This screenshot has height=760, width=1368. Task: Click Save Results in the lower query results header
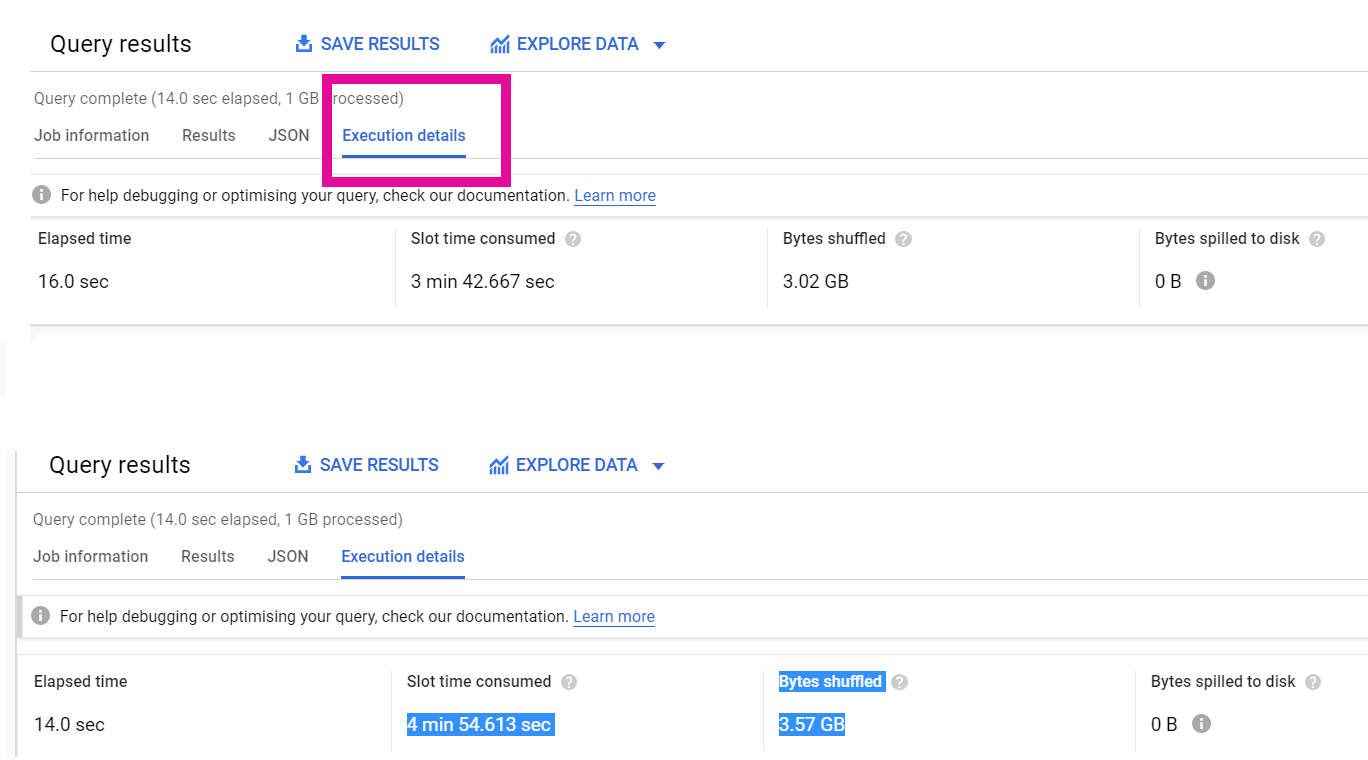[367, 465]
